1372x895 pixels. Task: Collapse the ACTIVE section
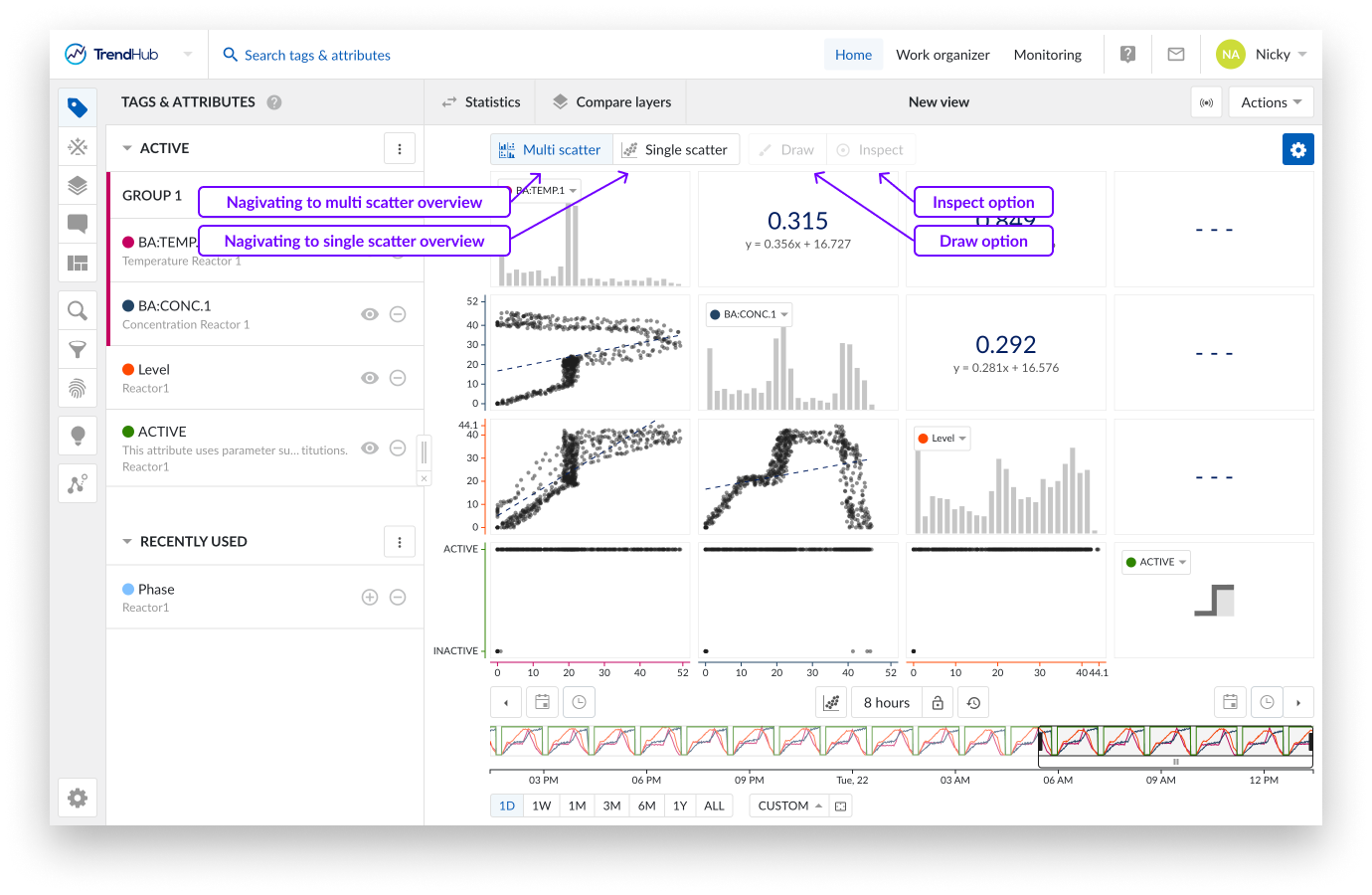127,148
